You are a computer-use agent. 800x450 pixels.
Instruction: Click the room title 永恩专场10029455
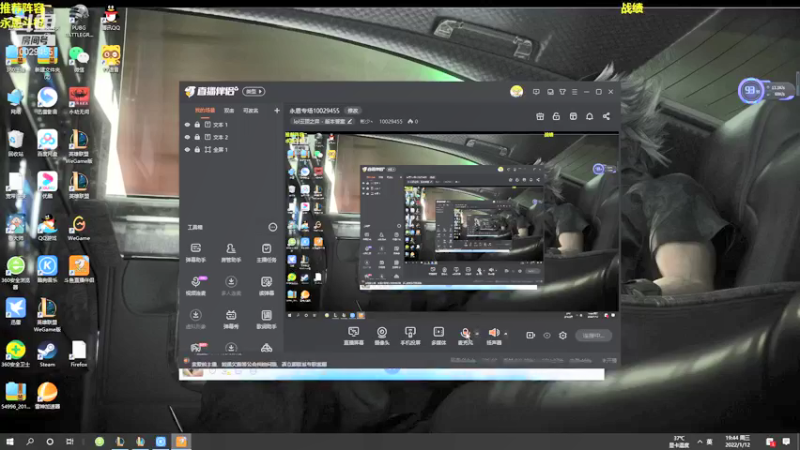314,111
